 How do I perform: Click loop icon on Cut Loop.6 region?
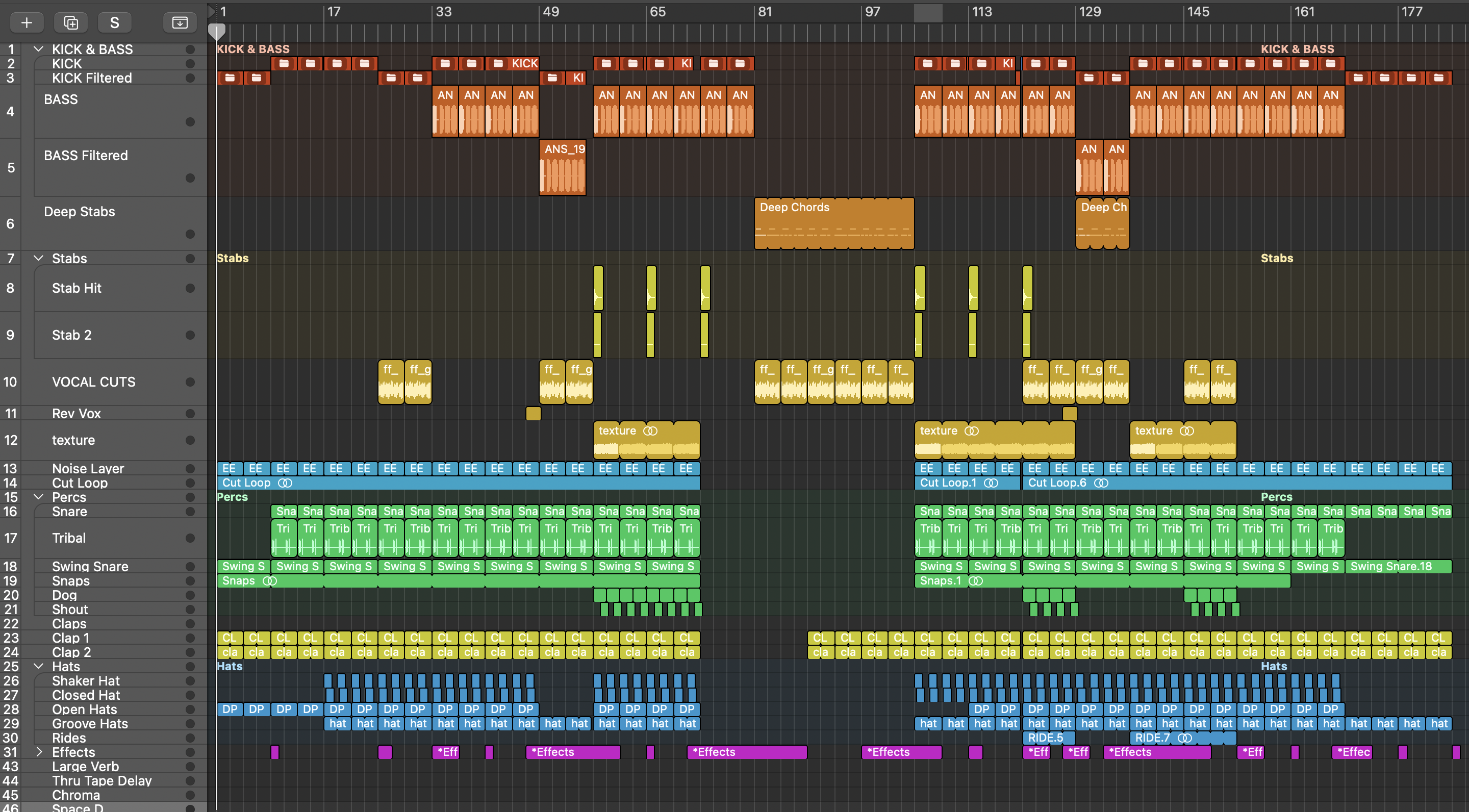point(1101,483)
